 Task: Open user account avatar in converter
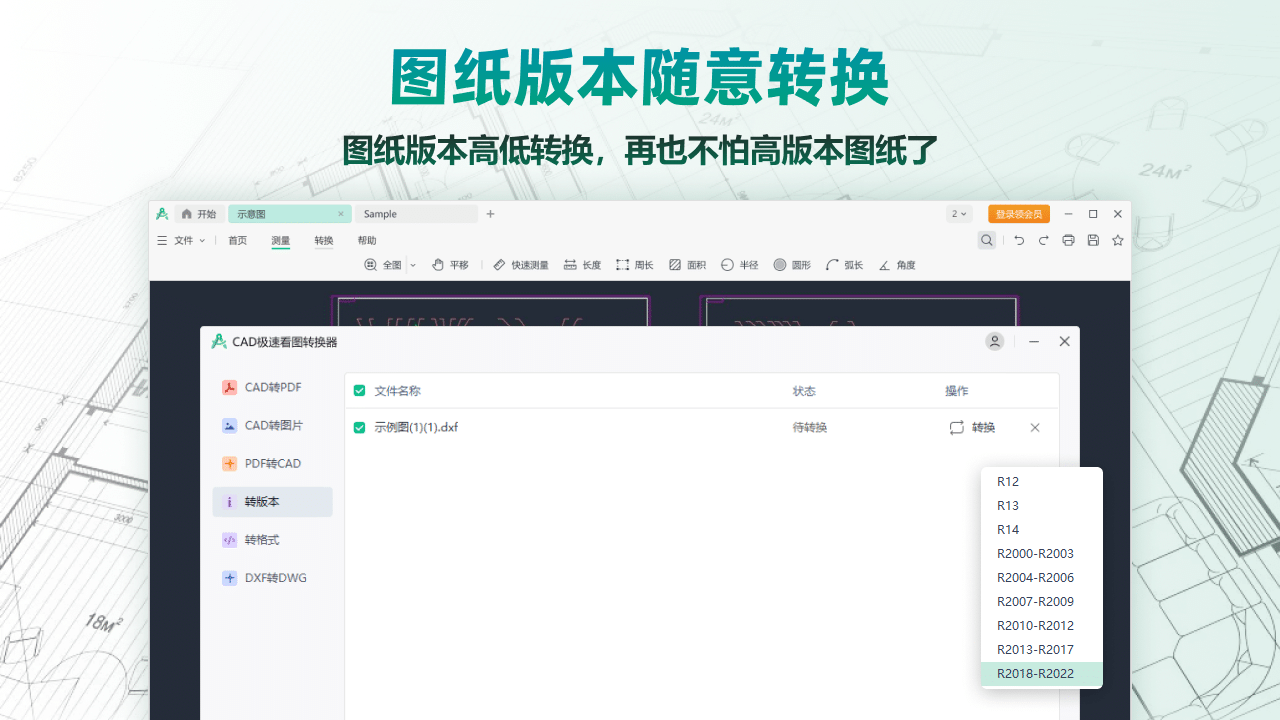(995, 341)
